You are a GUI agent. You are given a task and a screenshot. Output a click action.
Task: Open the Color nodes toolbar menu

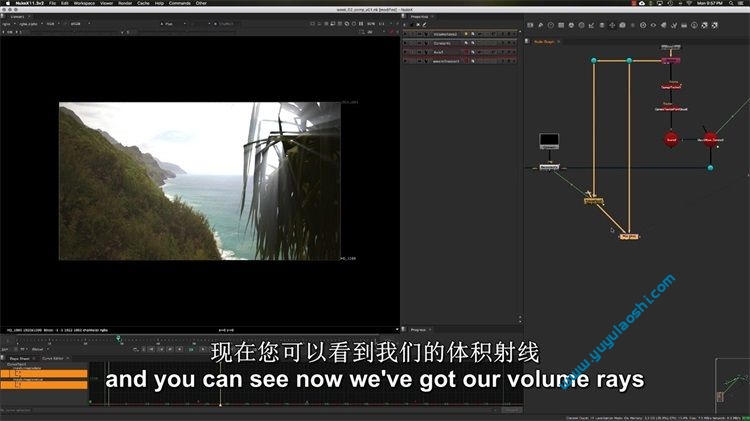coord(571,25)
